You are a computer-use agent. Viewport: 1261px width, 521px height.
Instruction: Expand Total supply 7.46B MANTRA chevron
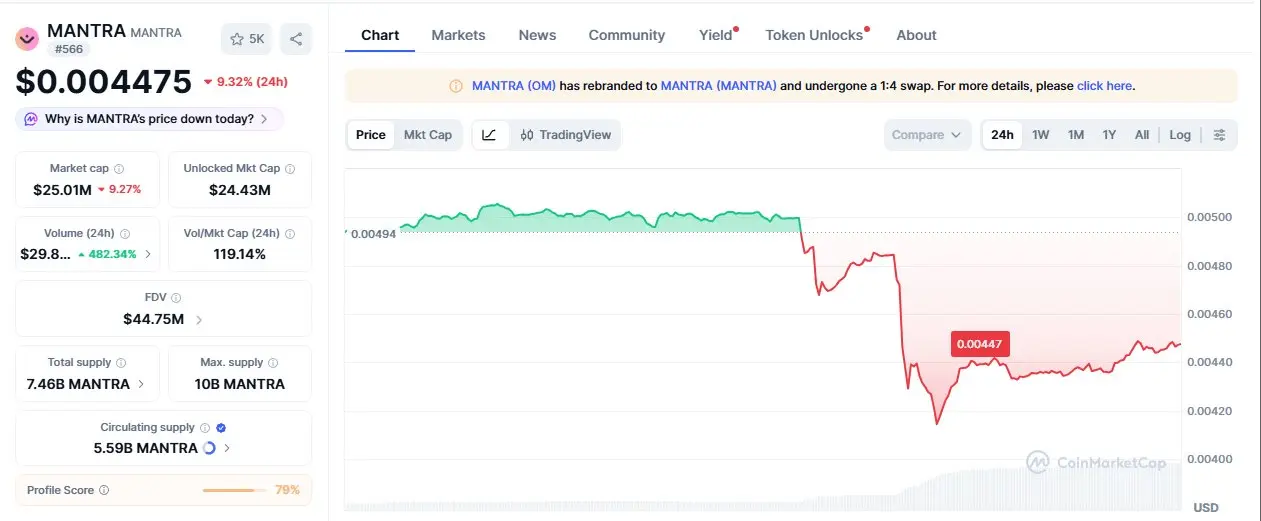coord(140,384)
